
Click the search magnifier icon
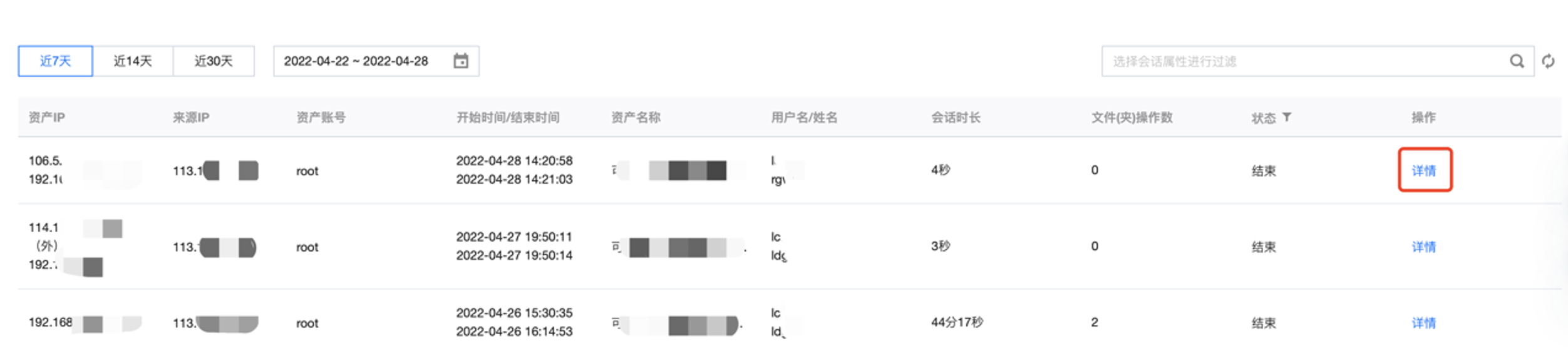point(1516,61)
